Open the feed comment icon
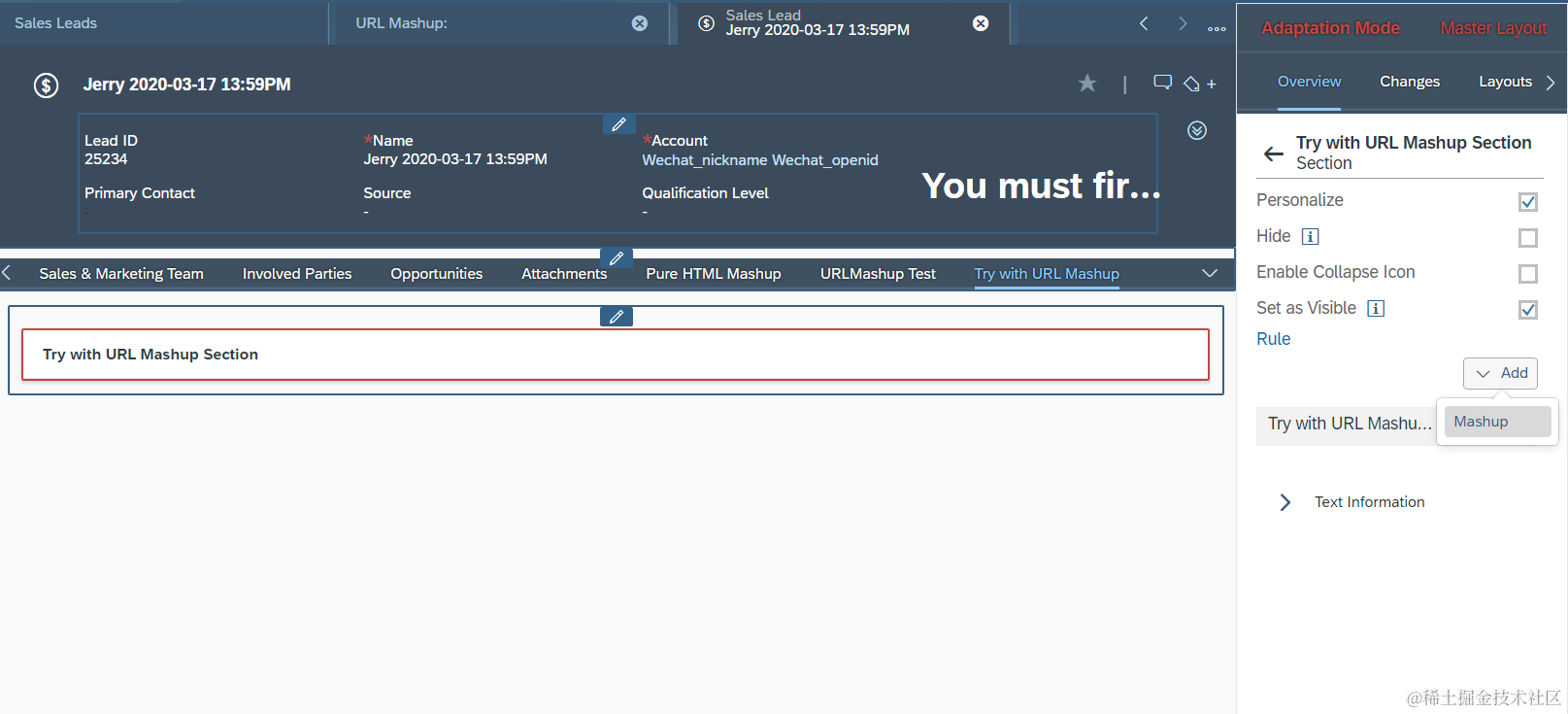Viewport: 1568px width, 714px height. 1162,83
